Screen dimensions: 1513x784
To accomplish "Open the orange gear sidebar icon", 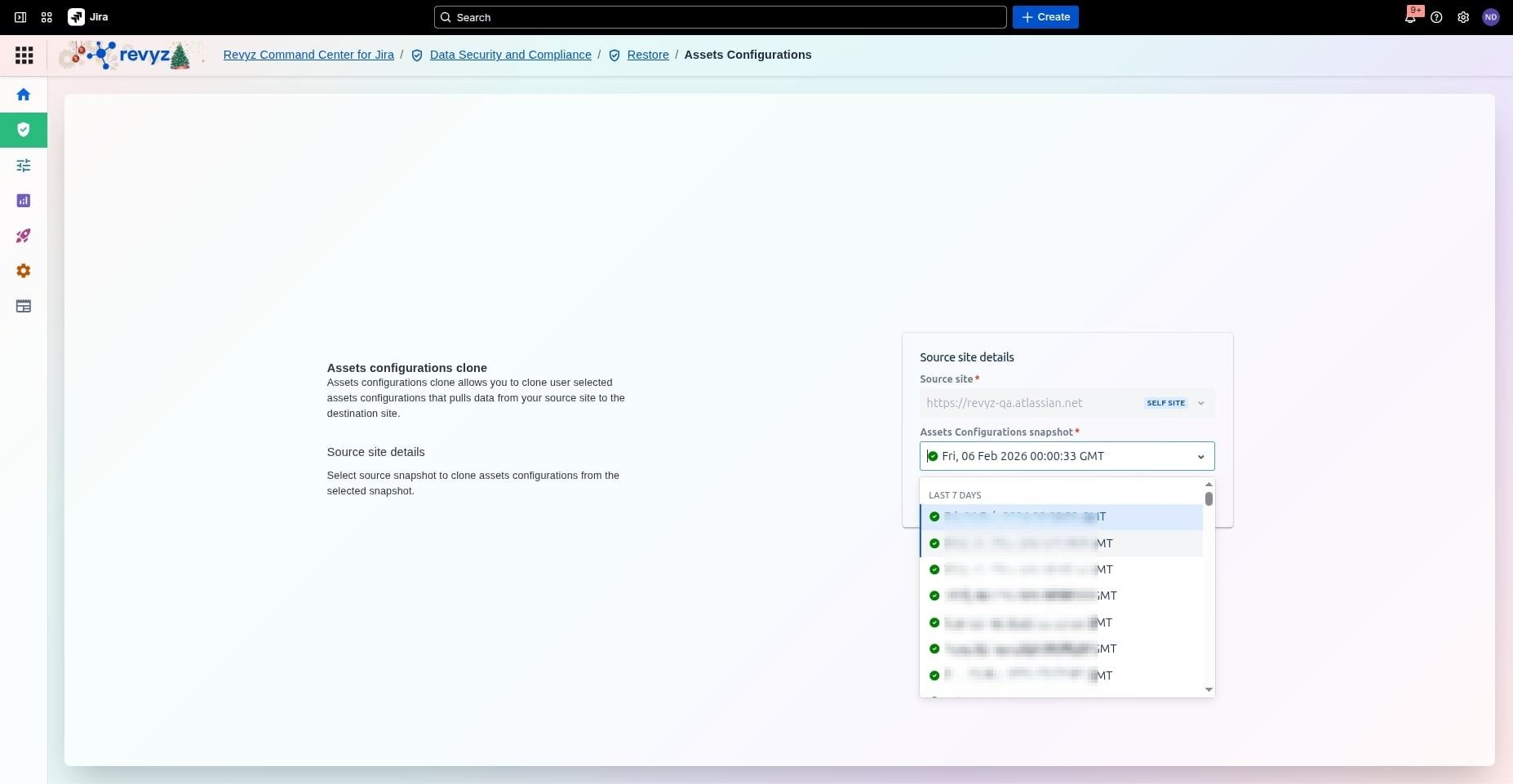I will [x=24, y=271].
